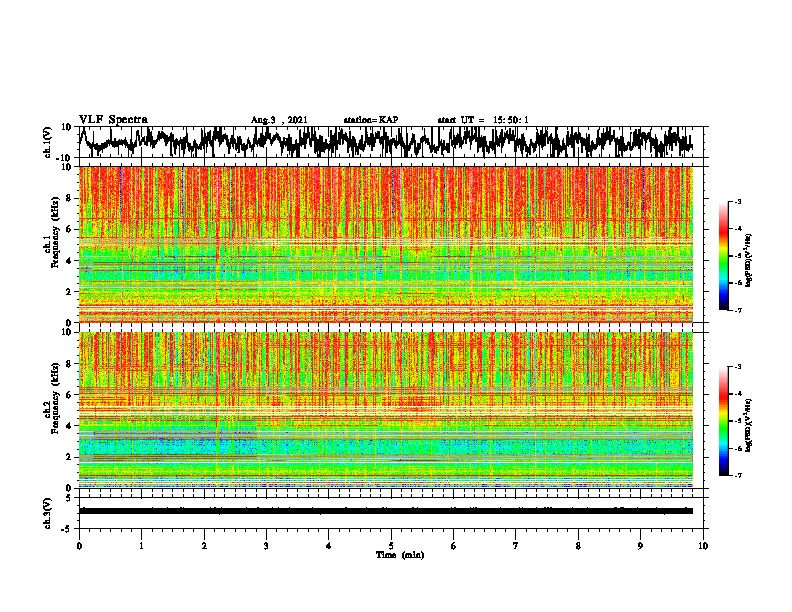This screenshot has width=792, height=612.
Task: Click the "ch.3(V)" axis label
Action: [x=49, y=513]
